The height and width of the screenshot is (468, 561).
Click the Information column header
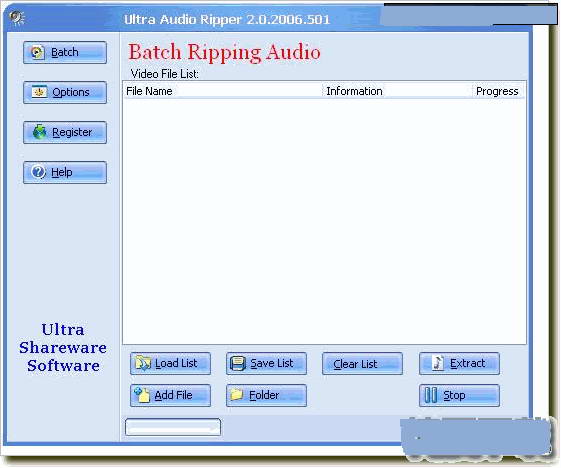397,91
